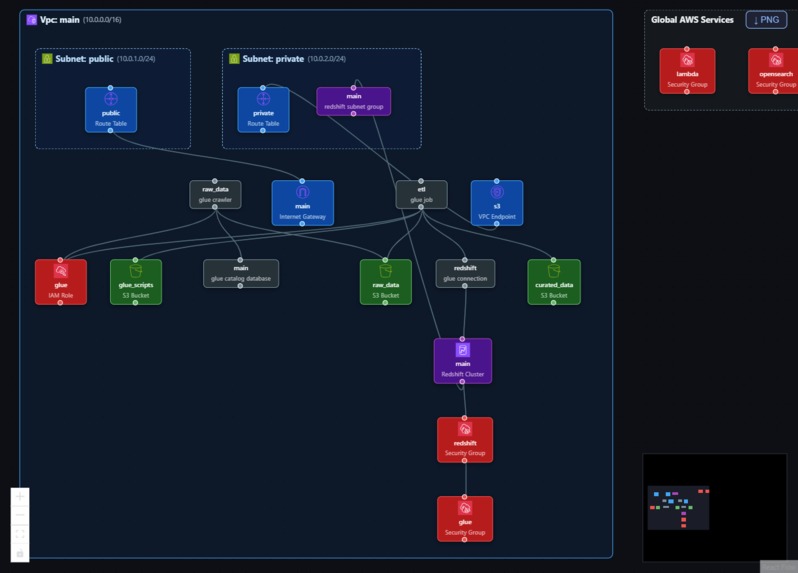
Task: Select the opensearch Security Group node
Action: pyautogui.click(x=774, y=71)
